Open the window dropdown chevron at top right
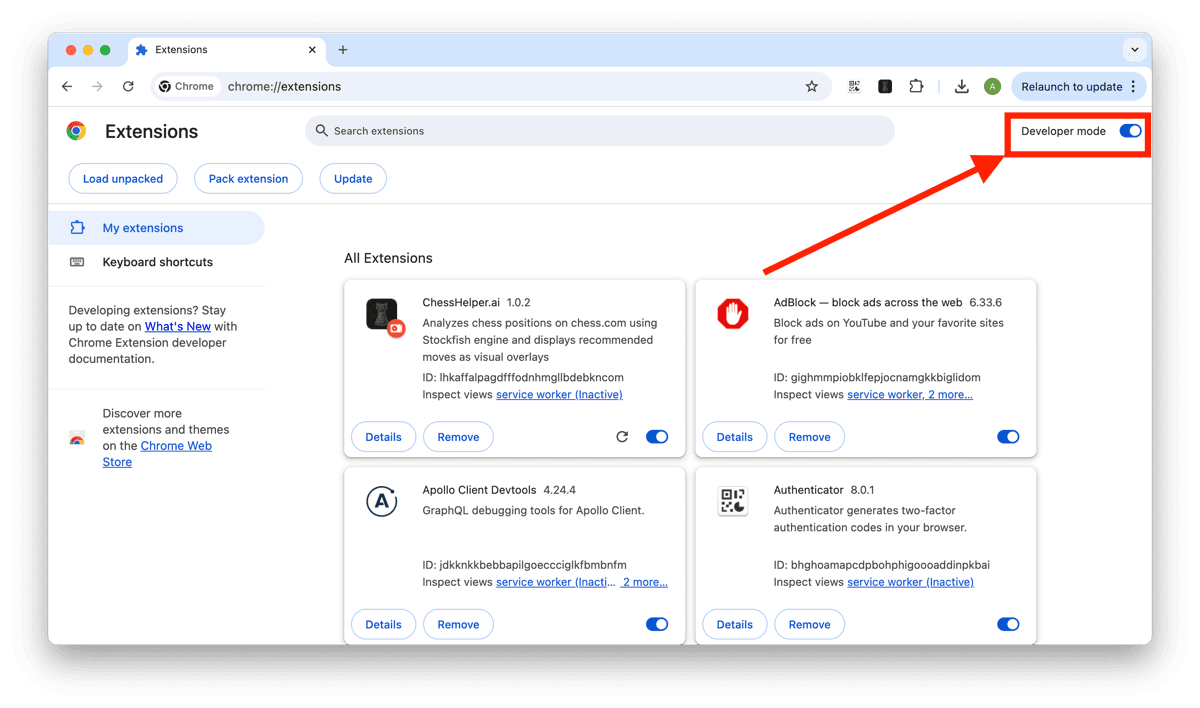The height and width of the screenshot is (708, 1200). 1134,49
